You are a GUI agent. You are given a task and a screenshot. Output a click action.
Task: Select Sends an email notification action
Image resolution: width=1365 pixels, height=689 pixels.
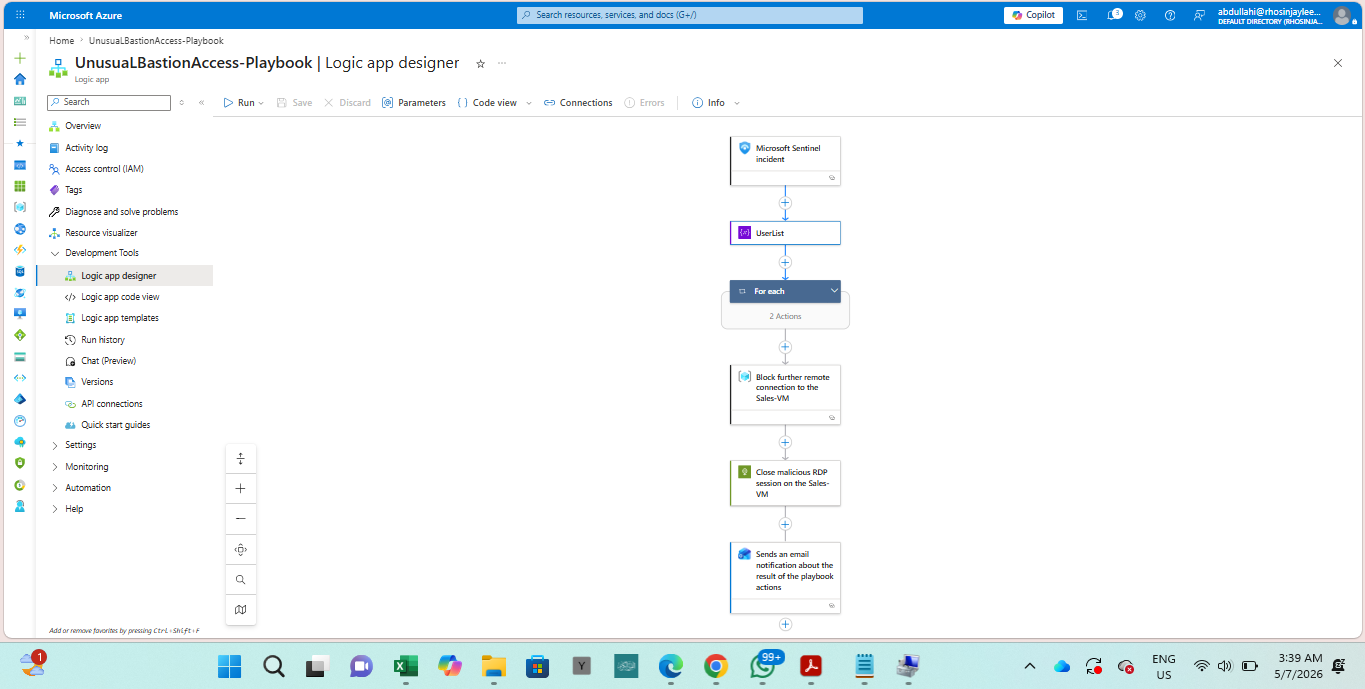pos(785,578)
